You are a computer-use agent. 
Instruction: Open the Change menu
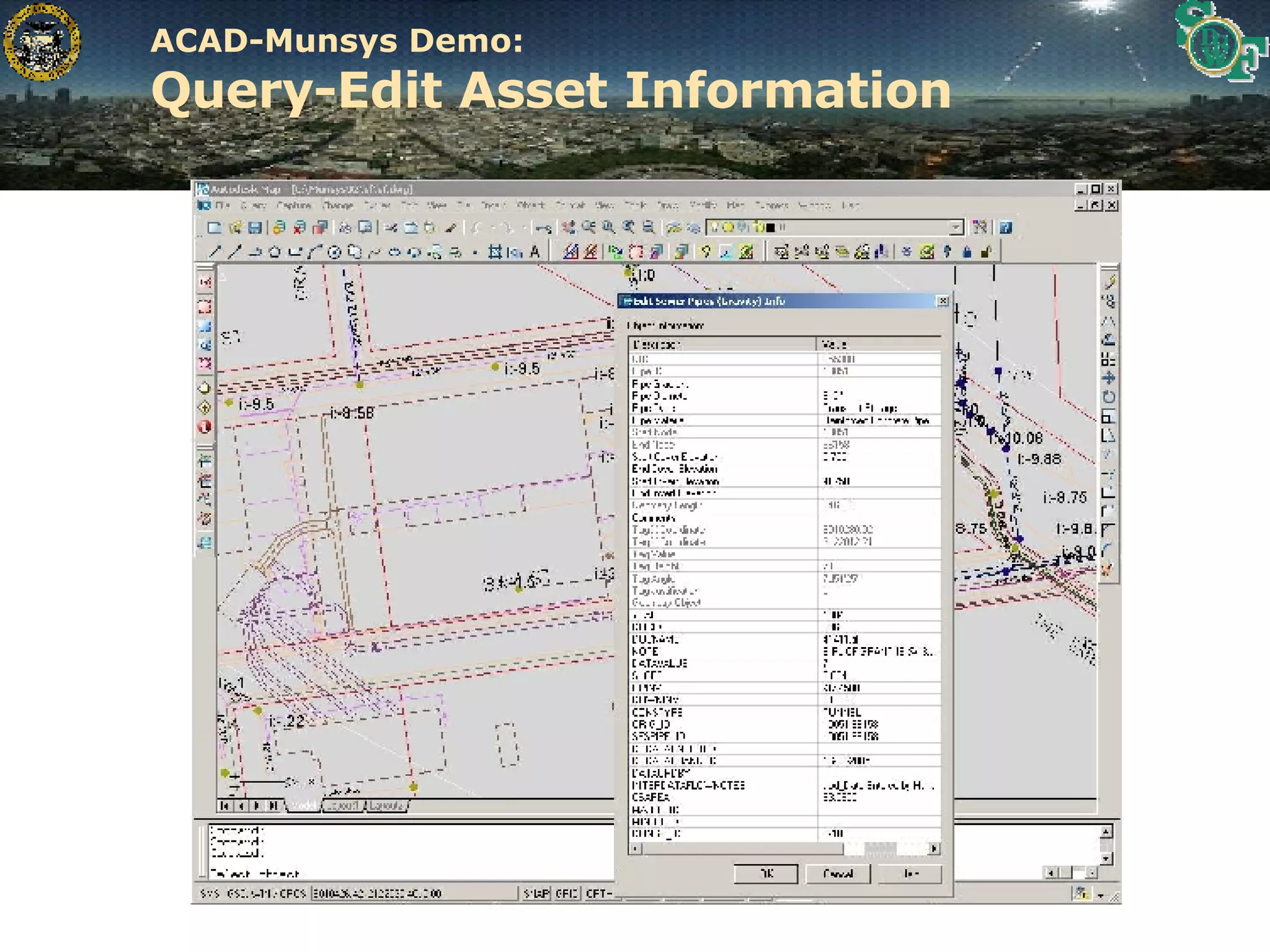click(338, 205)
